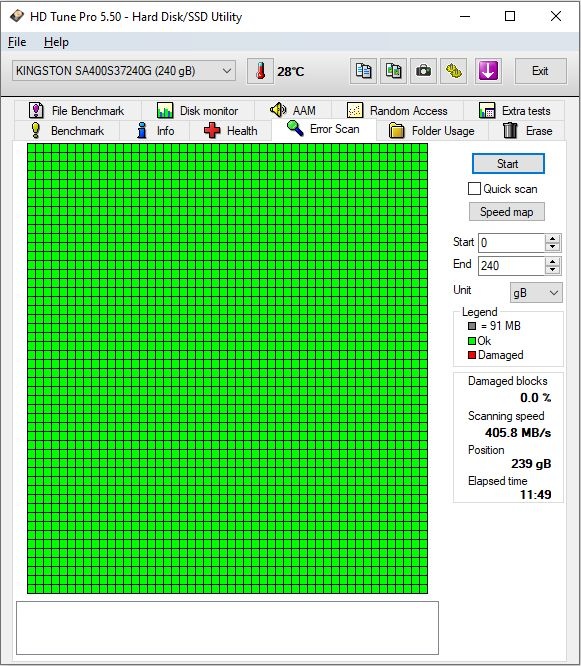Click the camera save screenshot icon

point(423,71)
